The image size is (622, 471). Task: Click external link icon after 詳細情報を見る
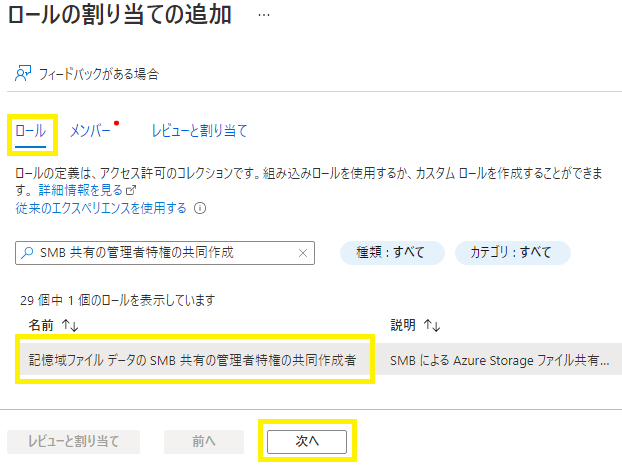[131, 190]
